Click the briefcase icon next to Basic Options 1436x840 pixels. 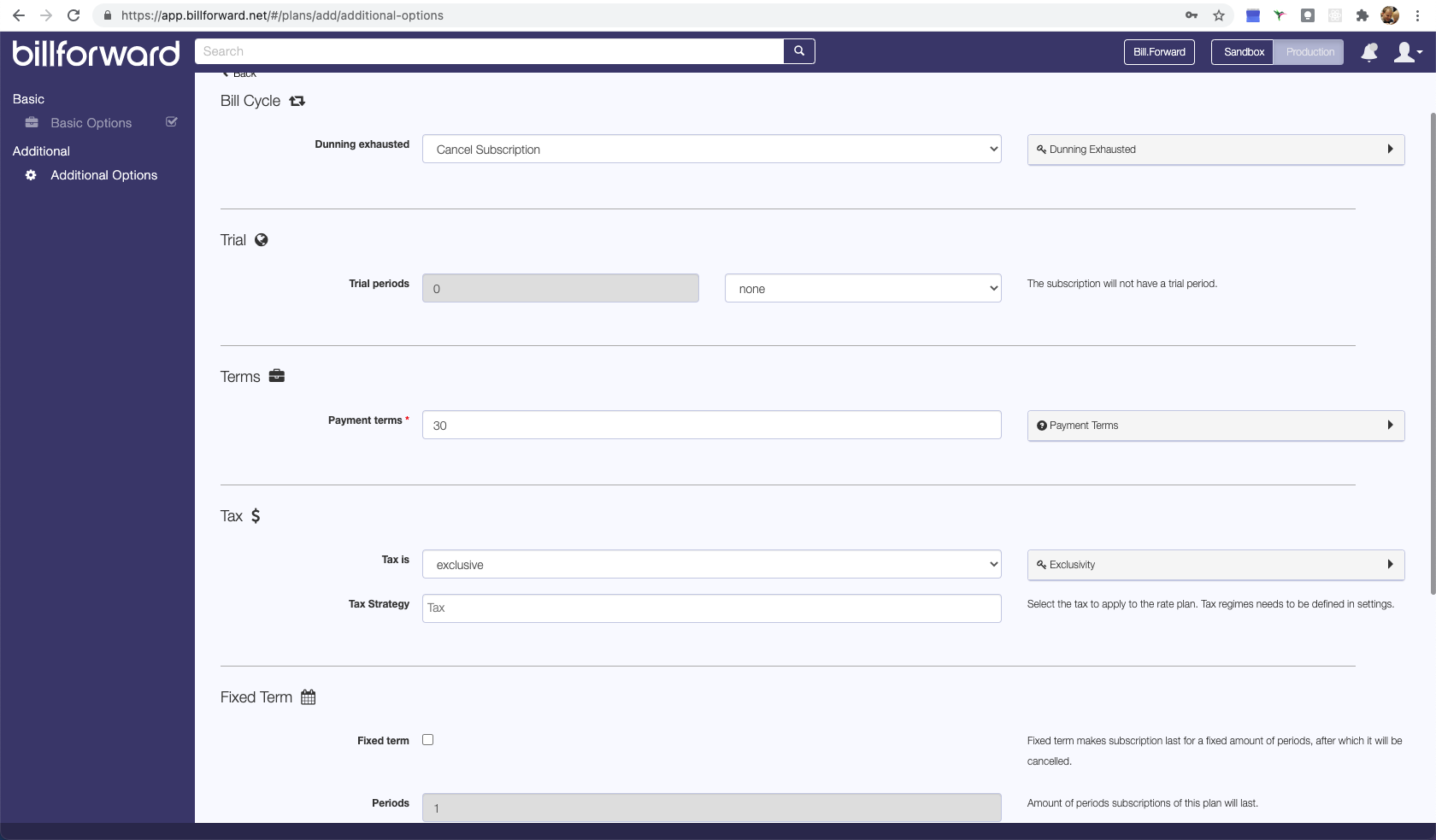[32, 122]
